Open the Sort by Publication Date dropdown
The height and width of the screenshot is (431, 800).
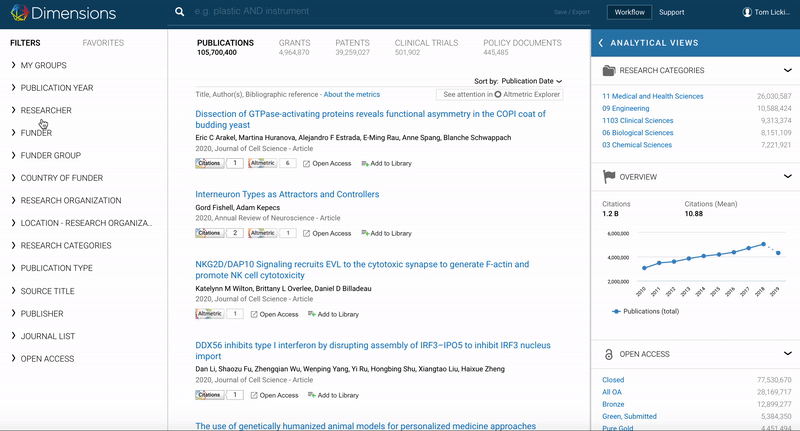tap(531, 80)
